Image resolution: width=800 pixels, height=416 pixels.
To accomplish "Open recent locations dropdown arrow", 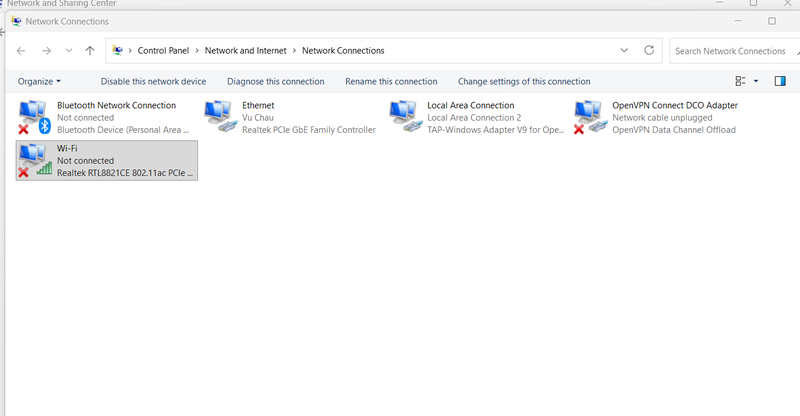I will (x=69, y=51).
